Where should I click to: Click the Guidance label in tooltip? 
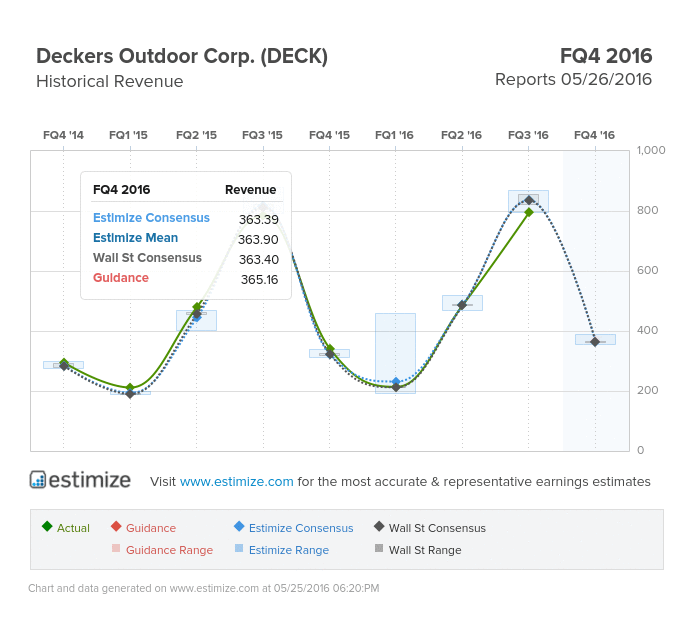(x=121, y=278)
